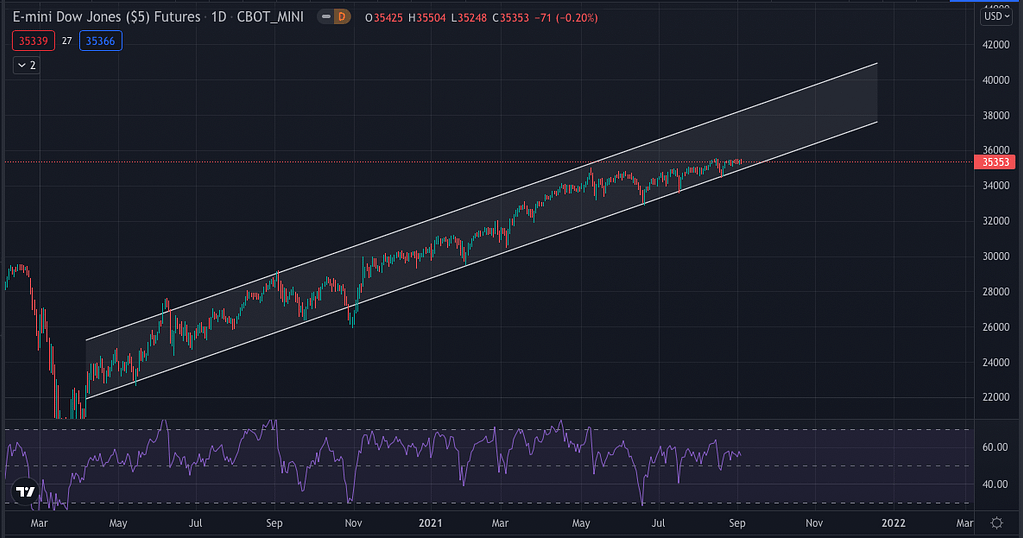This screenshot has width=1023, height=538.
Task: Click the RSI 60.00 axis label
Action: tap(995, 447)
